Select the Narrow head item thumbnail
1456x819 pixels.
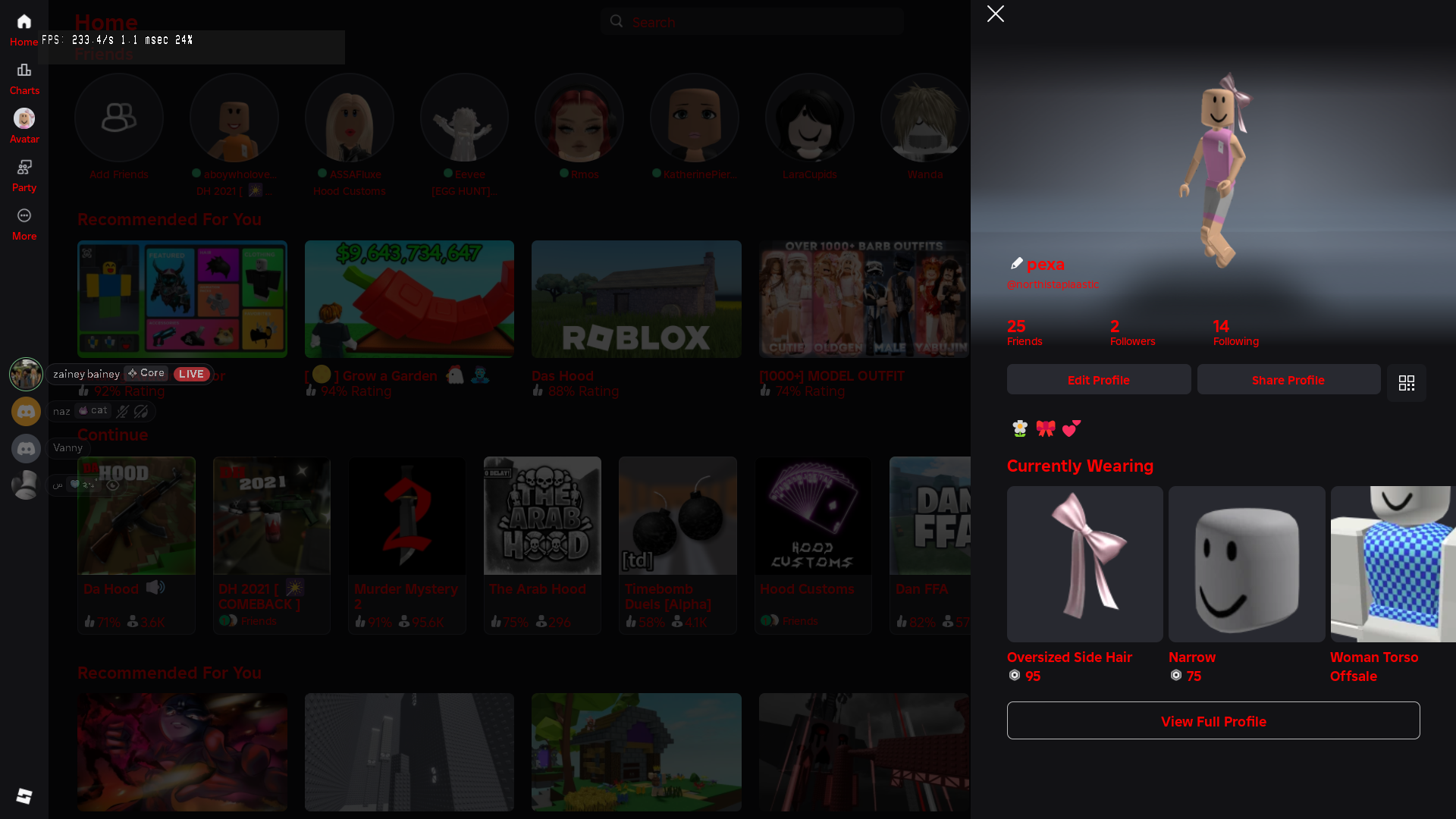(1246, 563)
